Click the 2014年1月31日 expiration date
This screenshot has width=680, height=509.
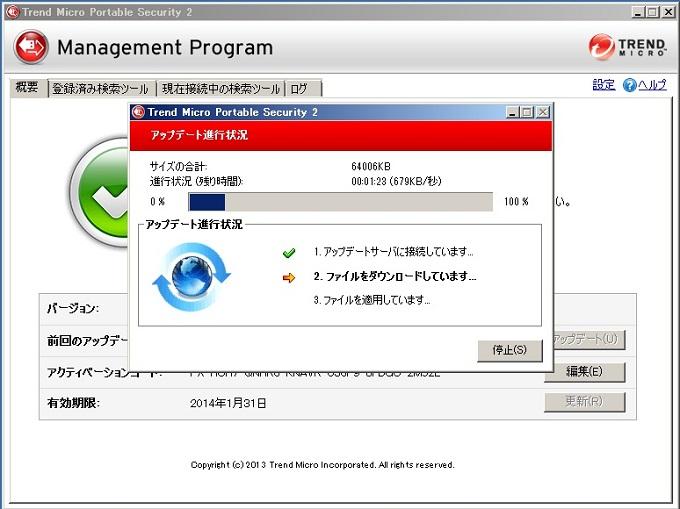tap(228, 403)
